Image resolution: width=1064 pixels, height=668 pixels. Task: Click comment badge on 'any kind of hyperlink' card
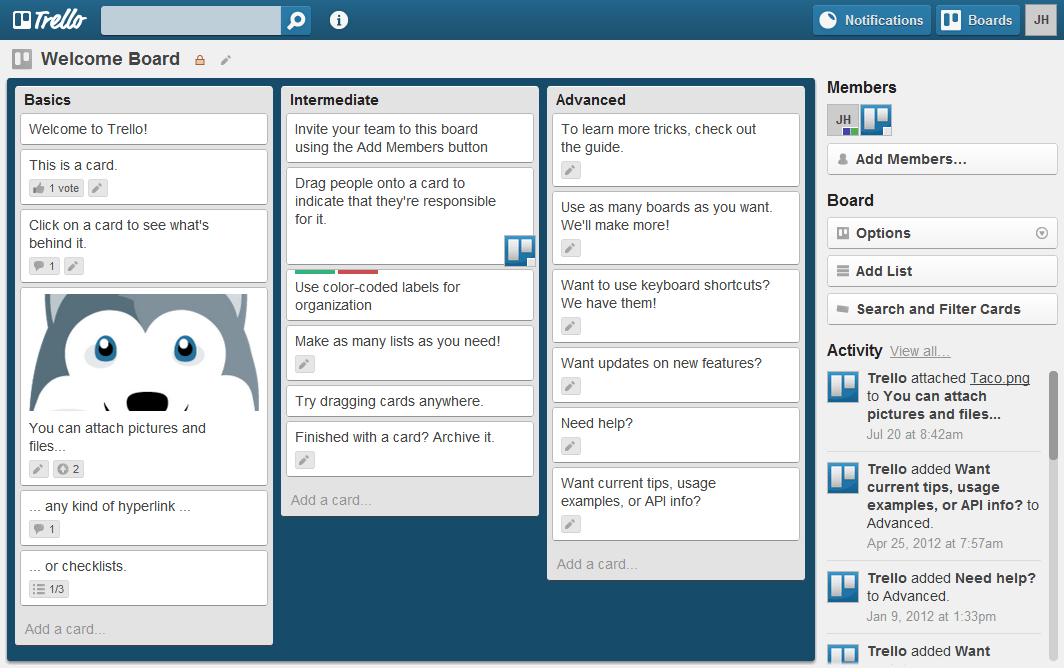44,529
